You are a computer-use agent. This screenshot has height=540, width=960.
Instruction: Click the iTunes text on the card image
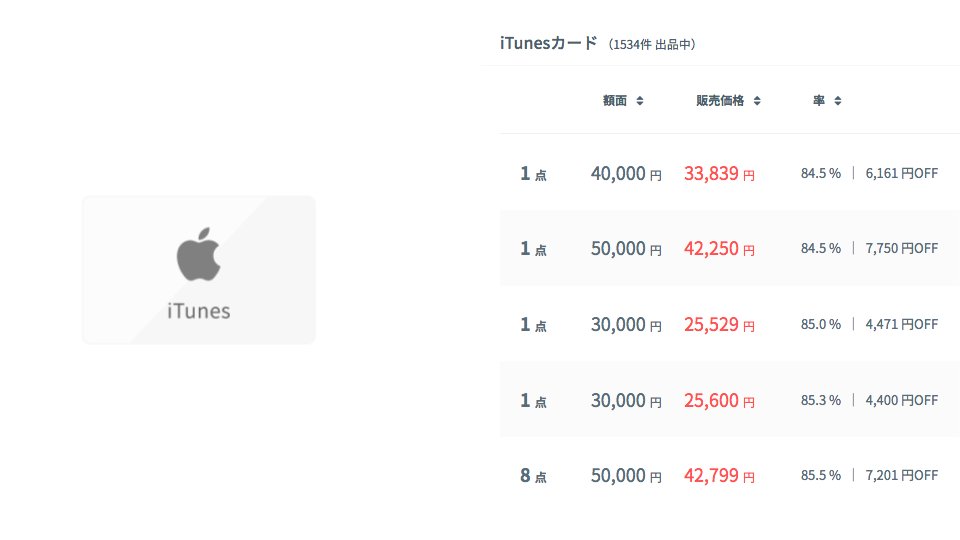(x=198, y=311)
